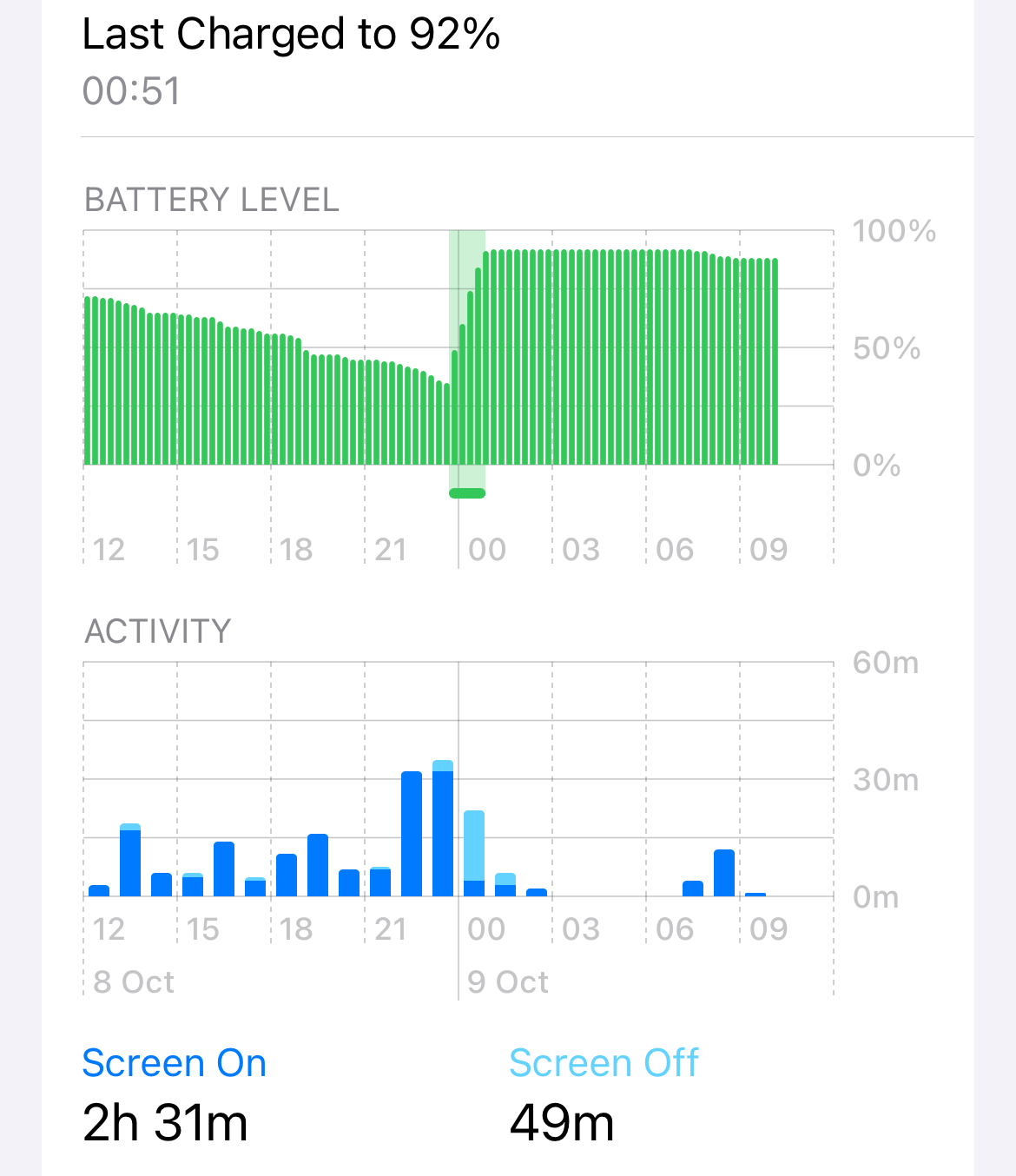Select the 8 Oct date label
The height and width of the screenshot is (1176, 1016).
pyautogui.click(x=134, y=982)
